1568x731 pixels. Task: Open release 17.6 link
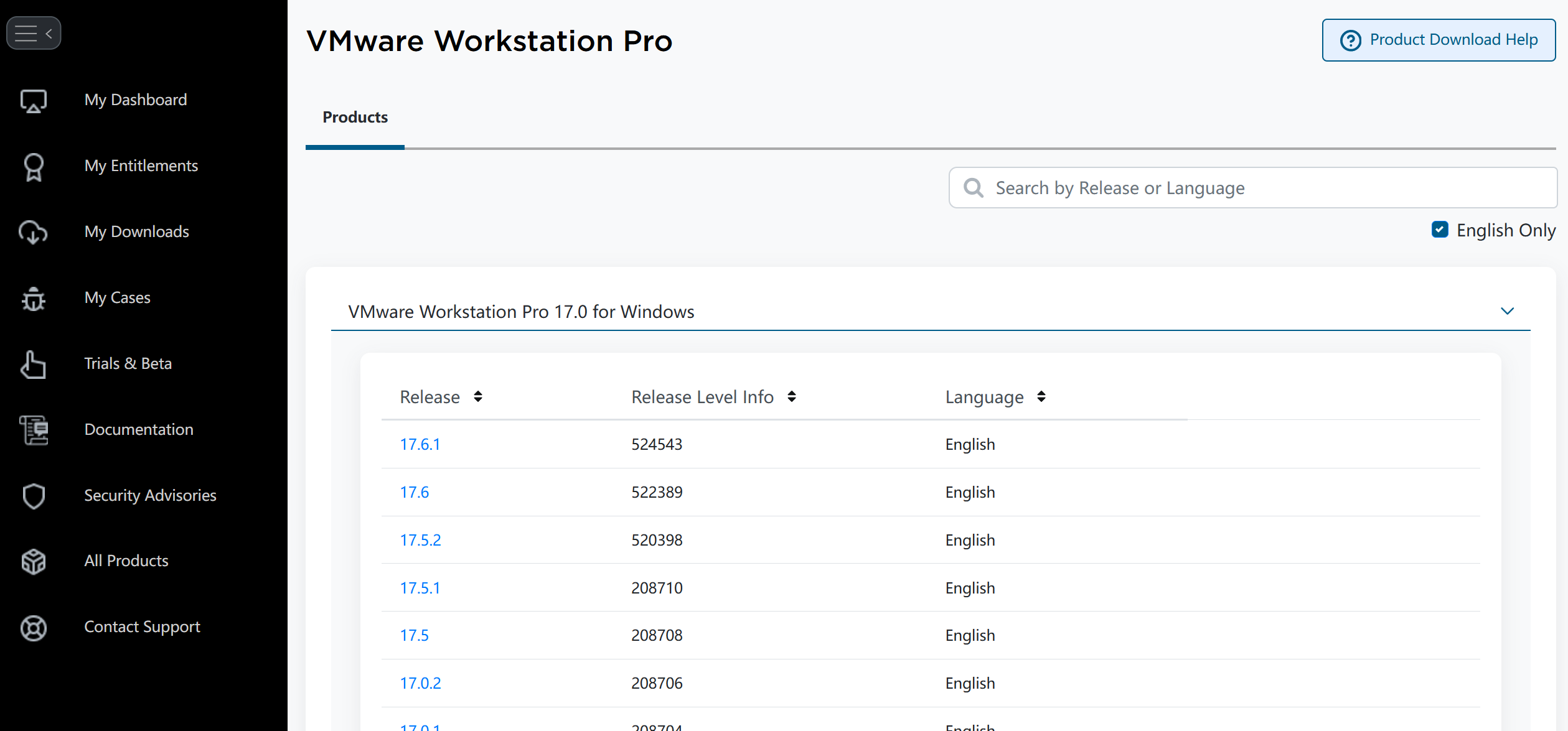tap(415, 492)
